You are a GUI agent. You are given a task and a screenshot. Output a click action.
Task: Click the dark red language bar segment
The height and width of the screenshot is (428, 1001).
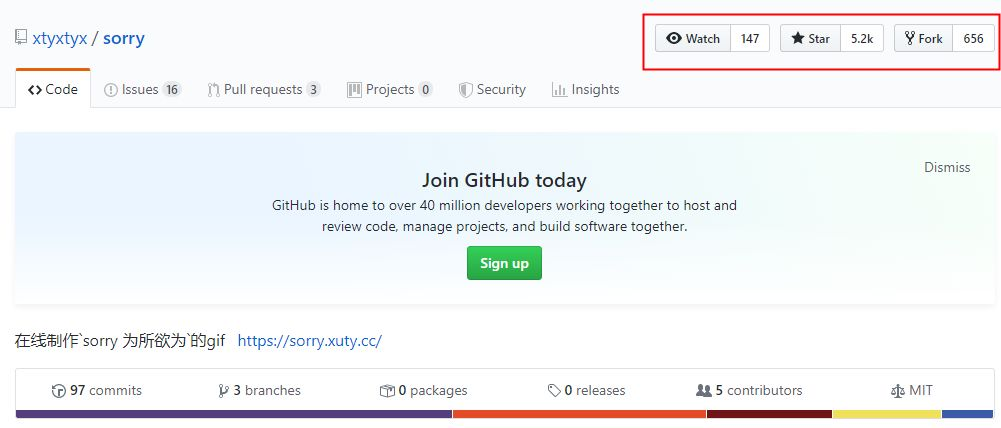coord(769,414)
